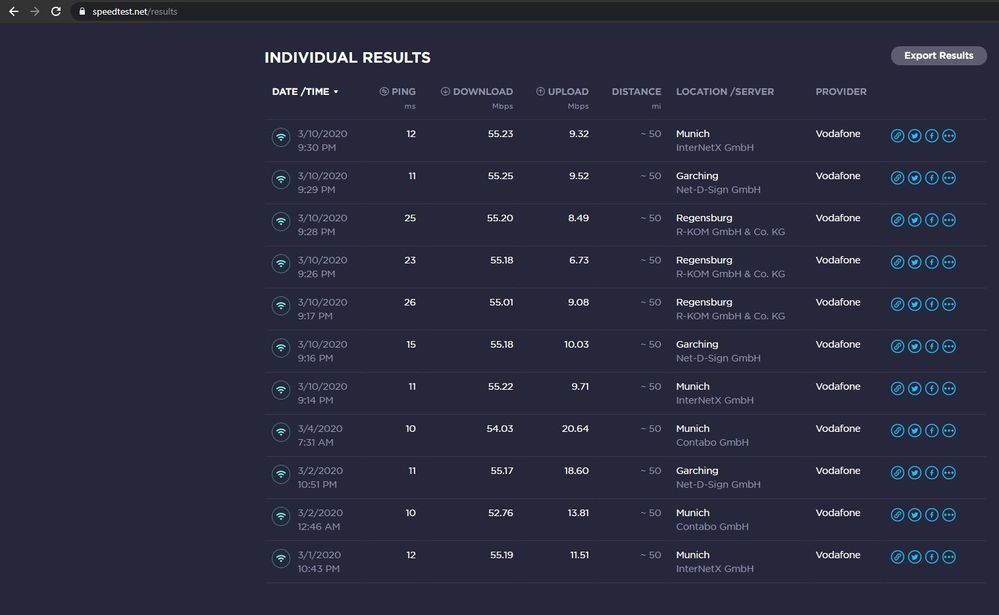More options for 10:43 PM result
The image size is (999, 615).
[949, 556]
